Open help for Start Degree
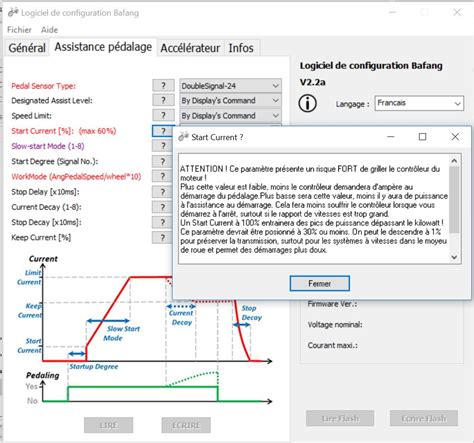 (162, 161)
